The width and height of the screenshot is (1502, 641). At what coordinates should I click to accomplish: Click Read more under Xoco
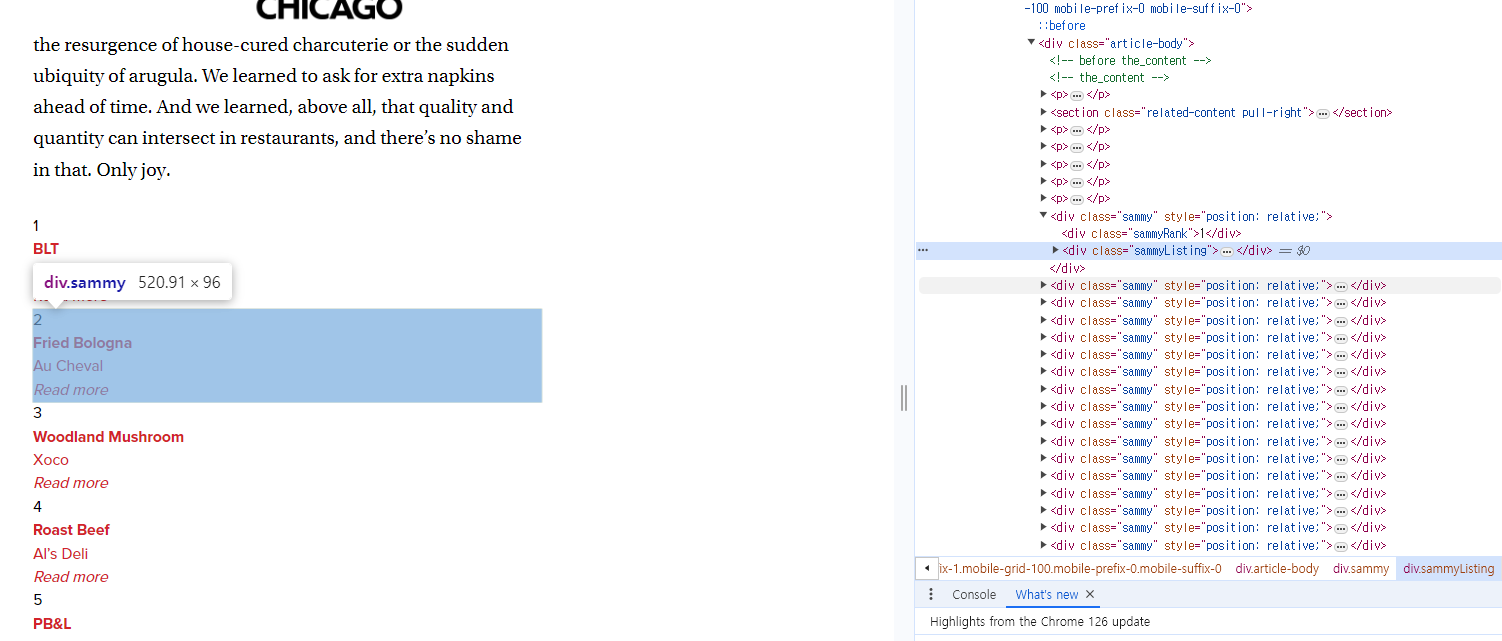[x=71, y=483]
